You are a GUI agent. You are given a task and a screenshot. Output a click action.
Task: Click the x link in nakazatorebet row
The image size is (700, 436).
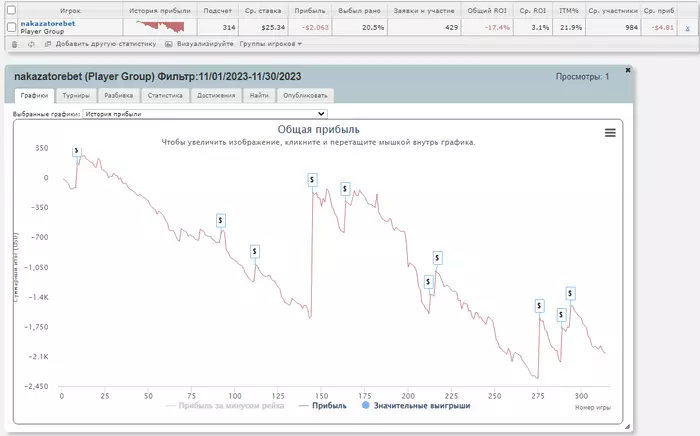coord(688,28)
